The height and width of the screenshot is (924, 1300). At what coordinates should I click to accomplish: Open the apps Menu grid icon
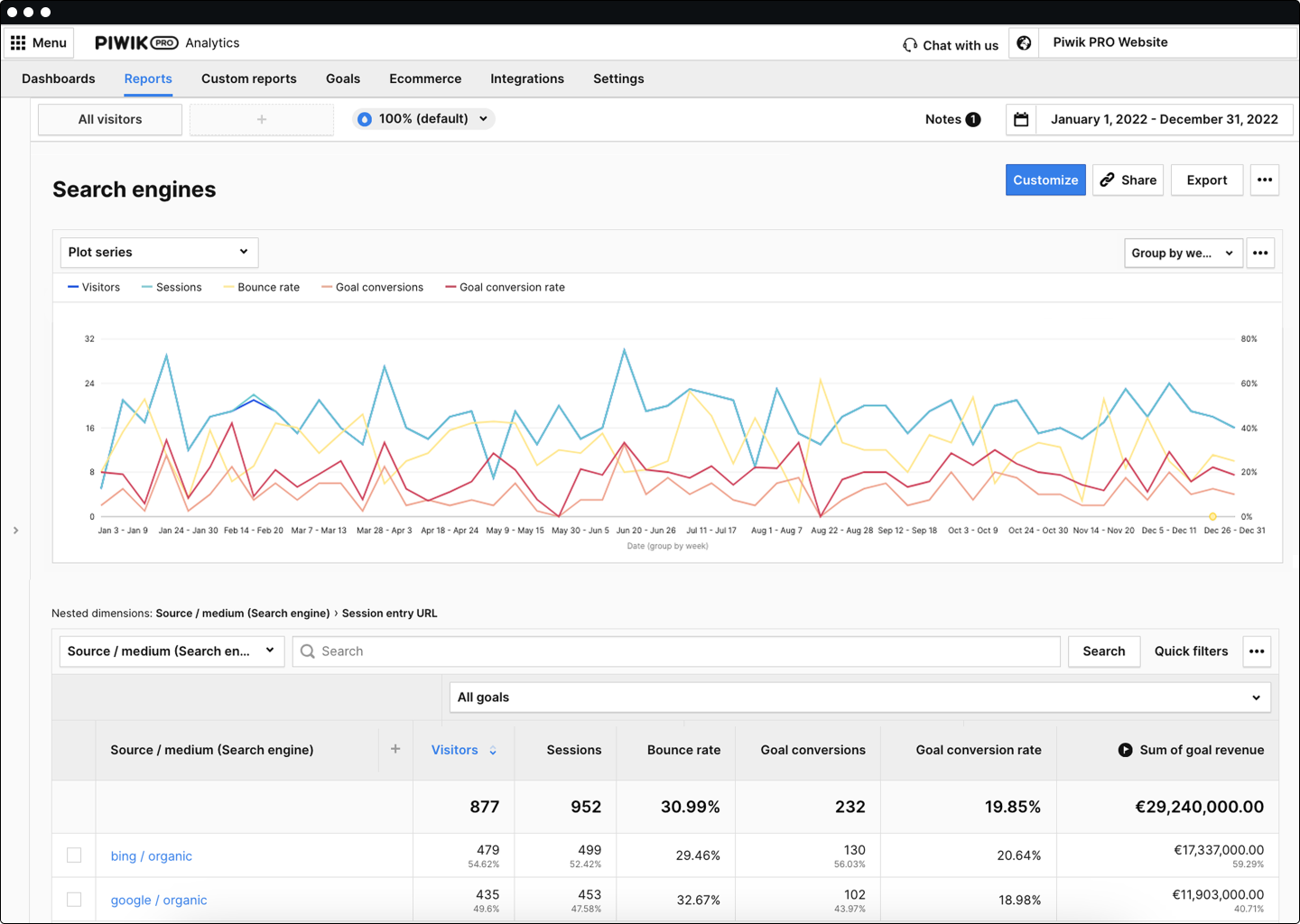coord(19,42)
